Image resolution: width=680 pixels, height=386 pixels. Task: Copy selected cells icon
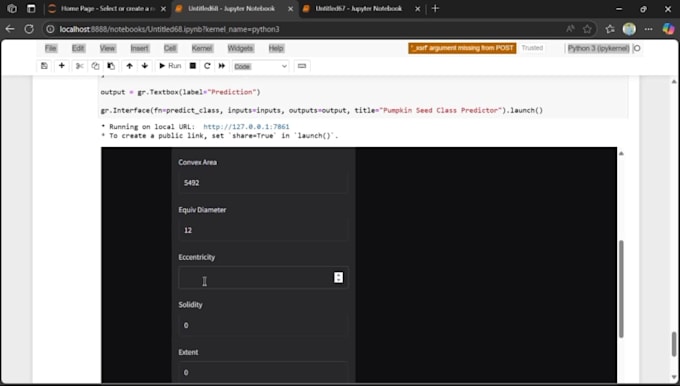click(95, 66)
